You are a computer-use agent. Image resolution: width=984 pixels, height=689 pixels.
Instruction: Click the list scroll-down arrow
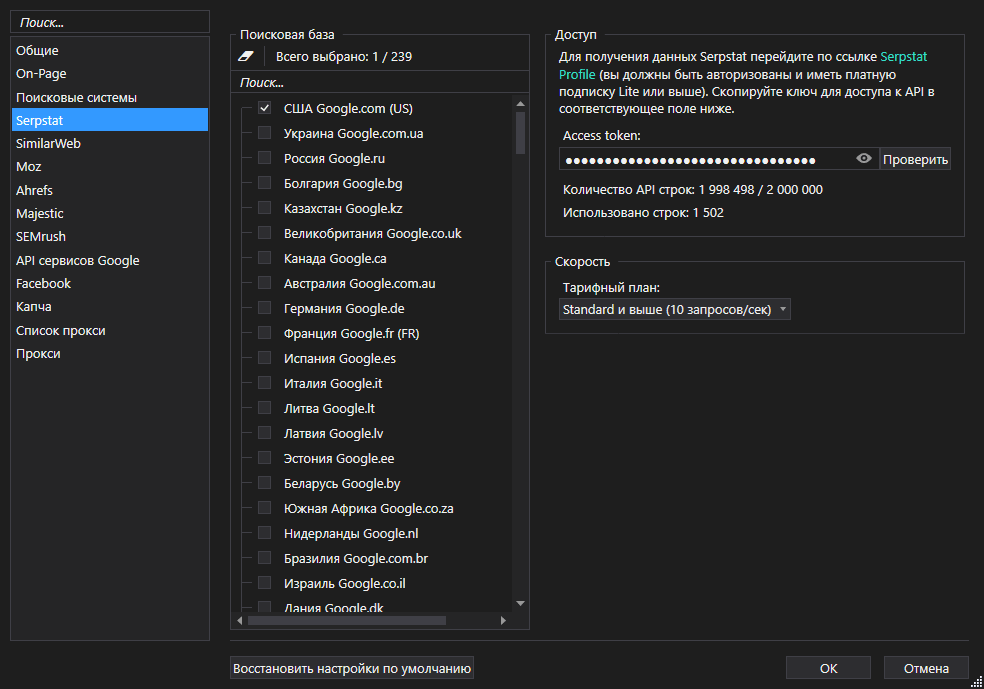coord(520,604)
